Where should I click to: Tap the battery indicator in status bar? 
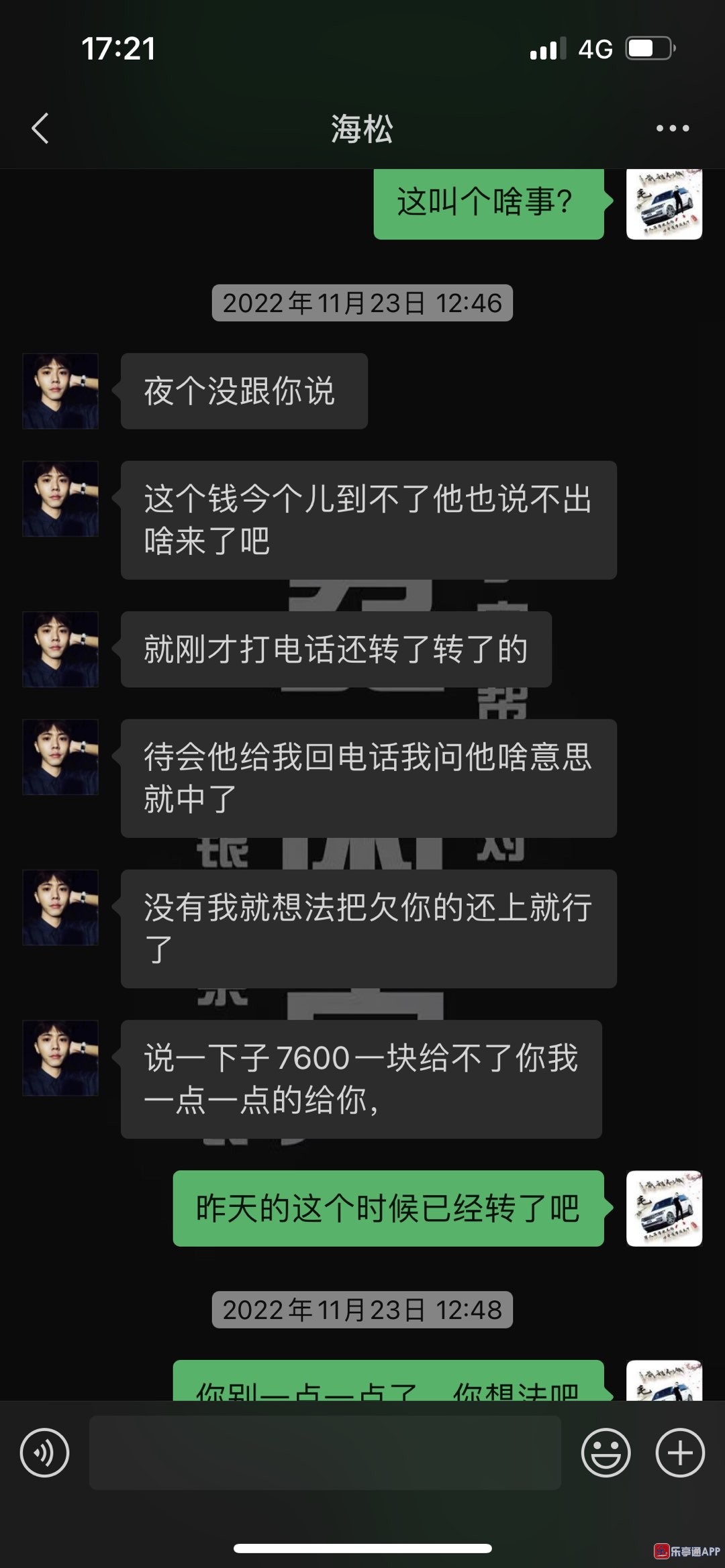[650, 48]
